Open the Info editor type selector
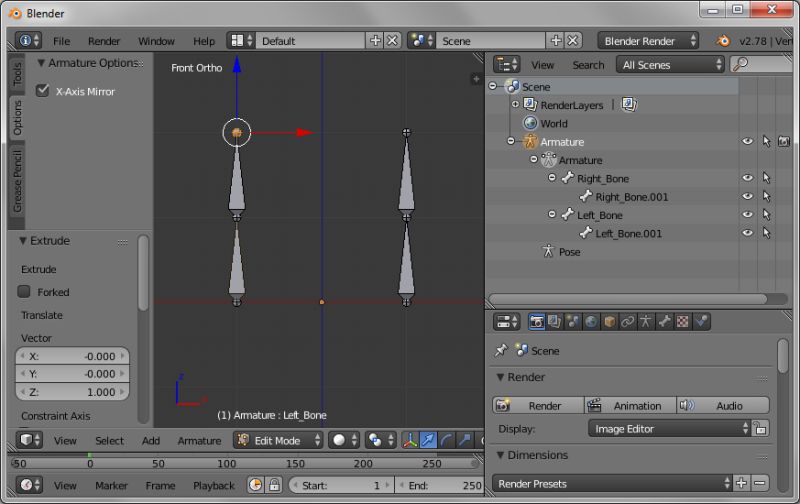The height and width of the screenshot is (504, 800). pyautogui.click(x=28, y=41)
